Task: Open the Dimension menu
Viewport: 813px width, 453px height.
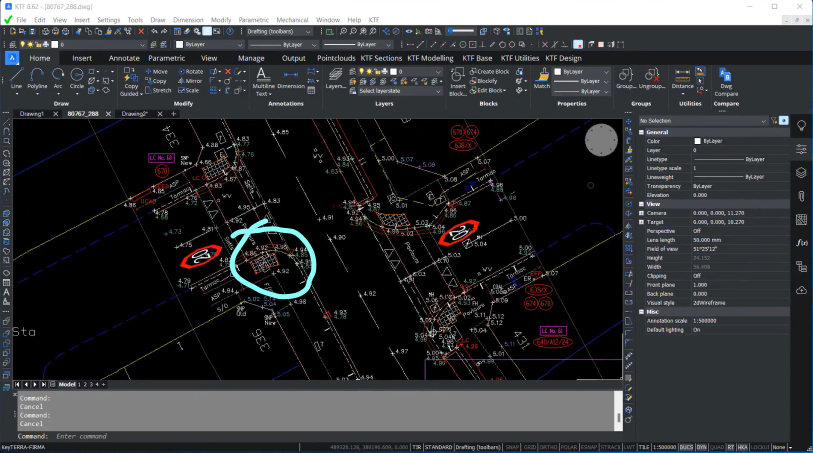Action: click(x=187, y=19)
